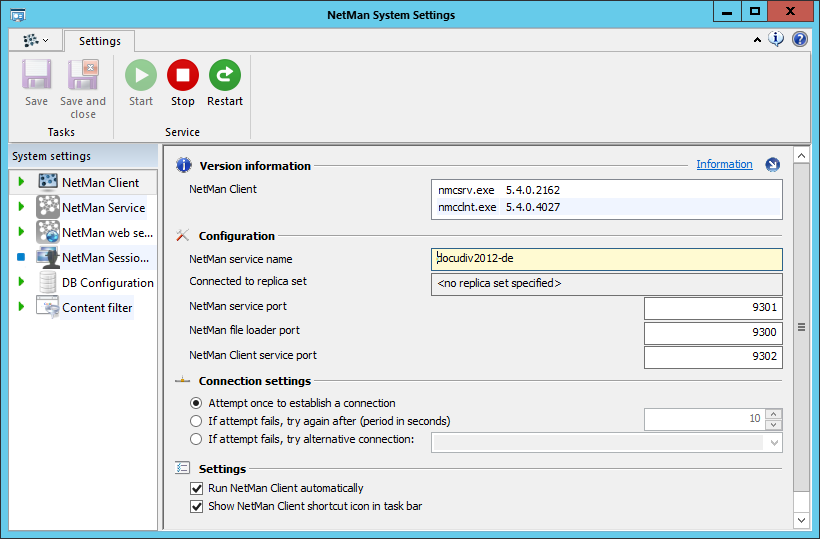Viewport: 820px width, 539px height.
Task: Click the retry period seconds field
Action: coord(704,419)
